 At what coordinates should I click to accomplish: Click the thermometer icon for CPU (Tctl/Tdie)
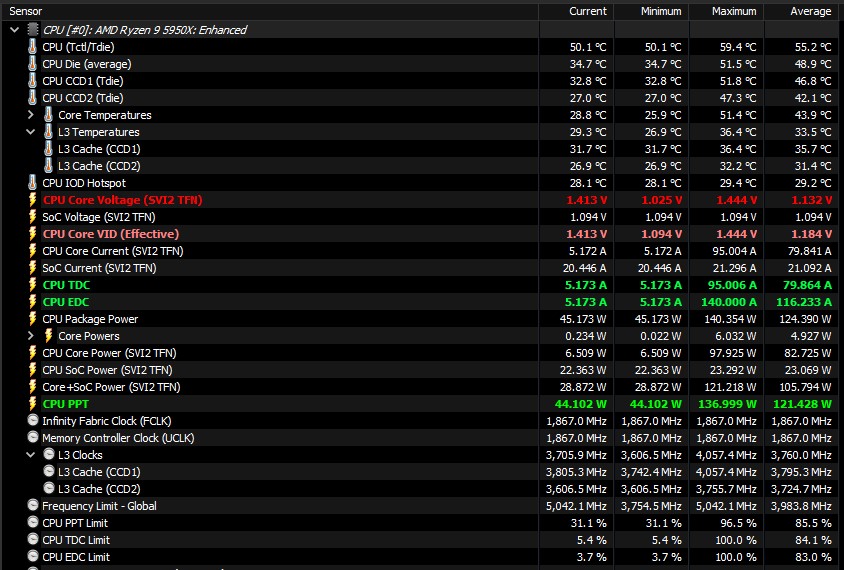coord(32,47)
